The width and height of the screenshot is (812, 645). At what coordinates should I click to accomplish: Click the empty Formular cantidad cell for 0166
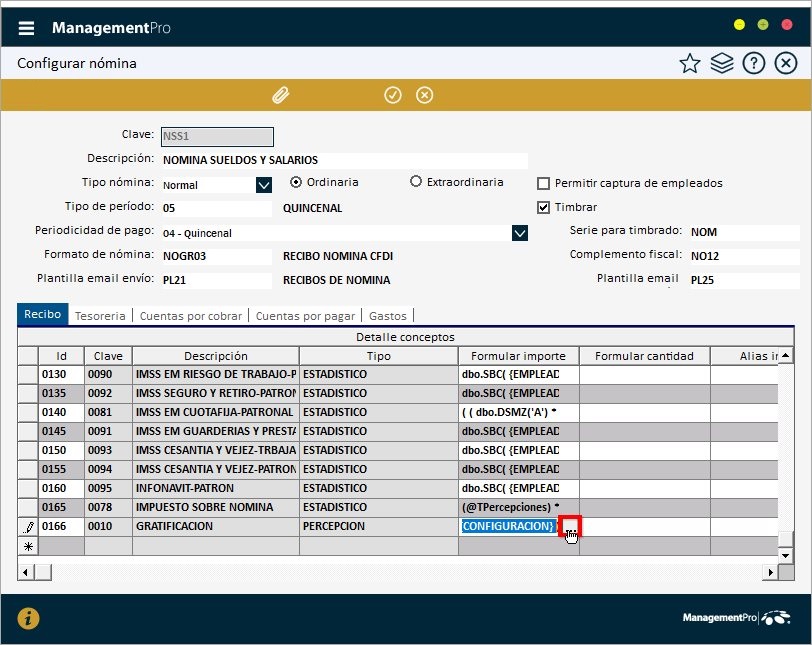644,526
